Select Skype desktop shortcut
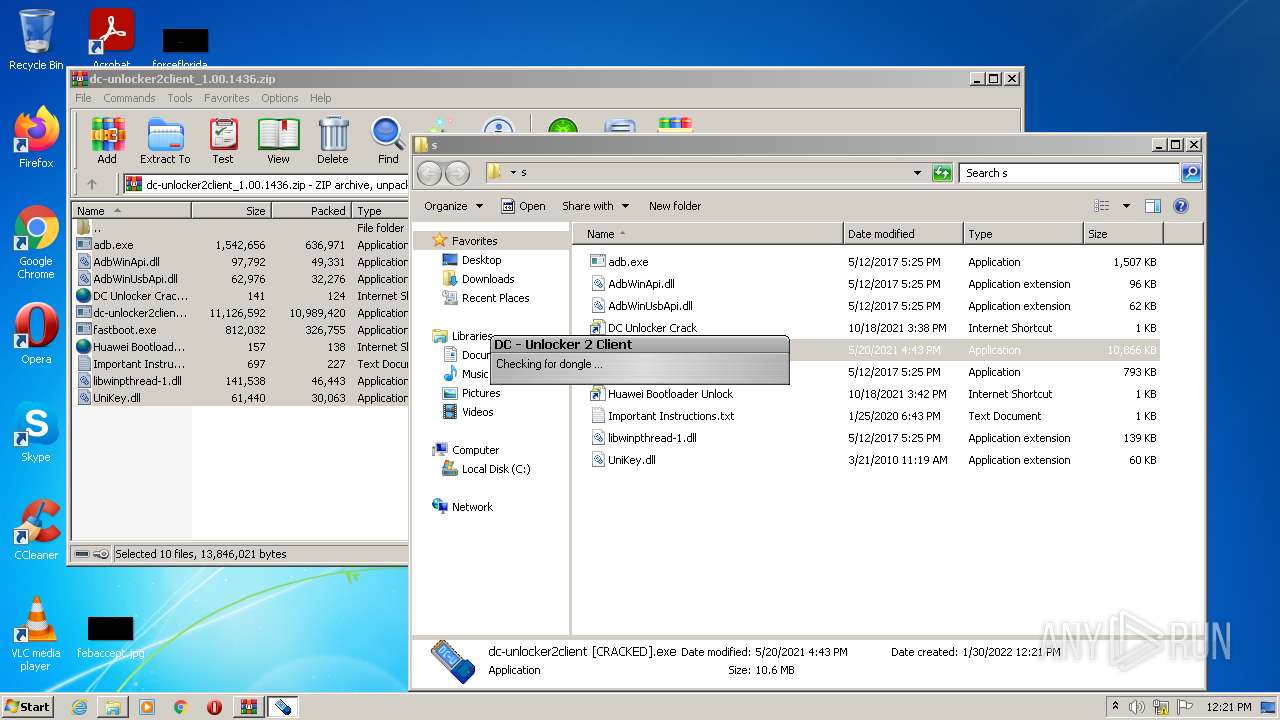The height and width of the screenshot is (720, 1280). click(x=36, y=432)
